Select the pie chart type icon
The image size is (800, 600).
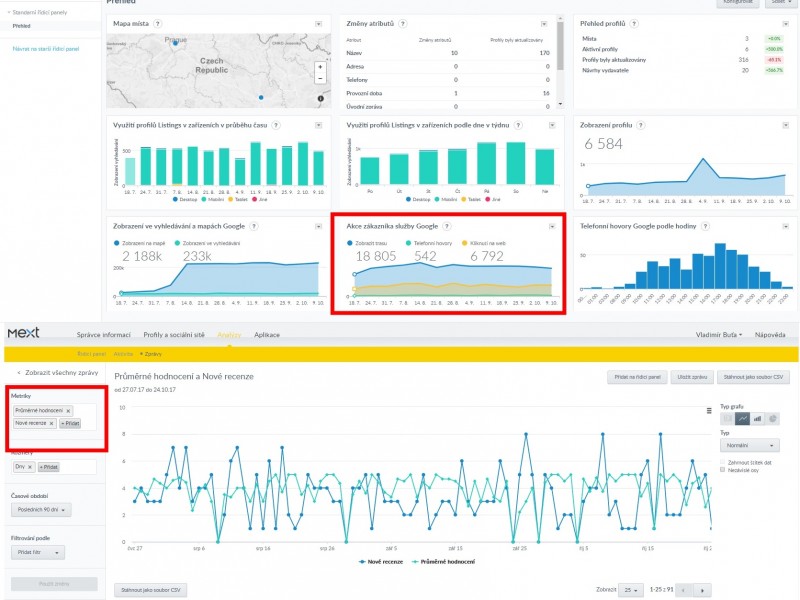click(772, 418)
